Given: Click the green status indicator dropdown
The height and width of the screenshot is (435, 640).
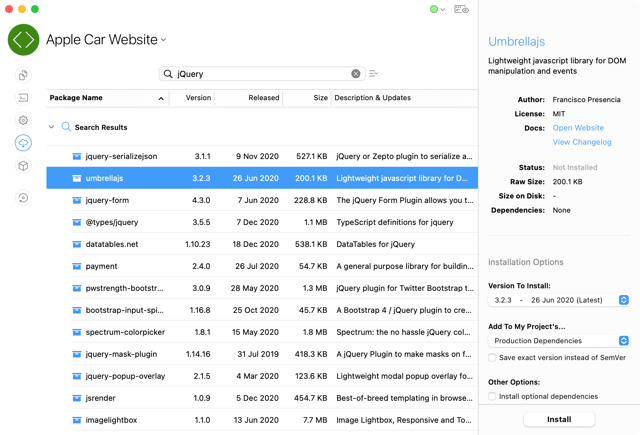Looking at the screenshot, I should tap(437, 9).
